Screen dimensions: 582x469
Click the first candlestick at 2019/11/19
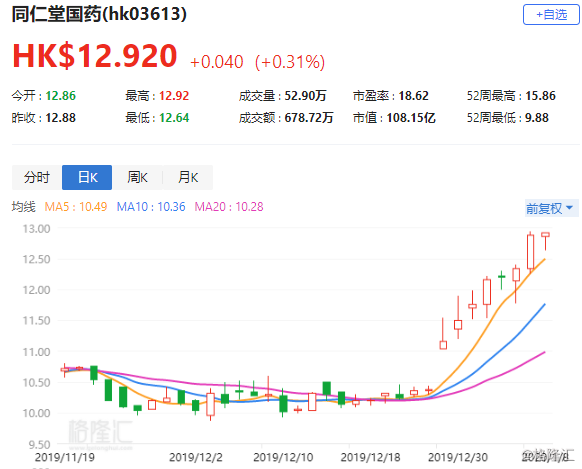(x=65, y=370)
